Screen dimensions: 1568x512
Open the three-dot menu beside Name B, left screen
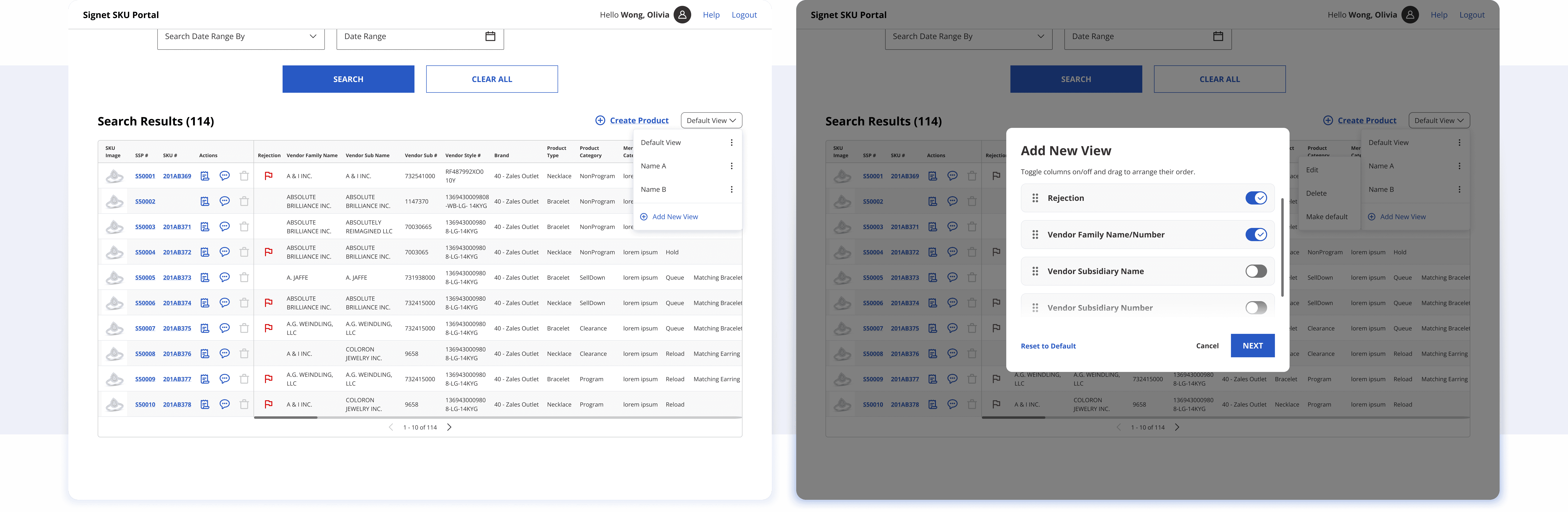(732, 190)
